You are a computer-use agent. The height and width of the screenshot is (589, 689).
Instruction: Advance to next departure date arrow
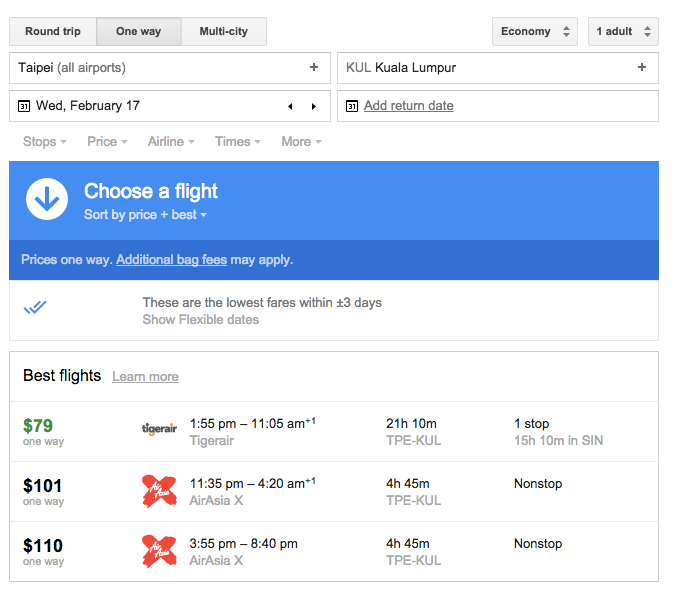click(x=314, y=106)
